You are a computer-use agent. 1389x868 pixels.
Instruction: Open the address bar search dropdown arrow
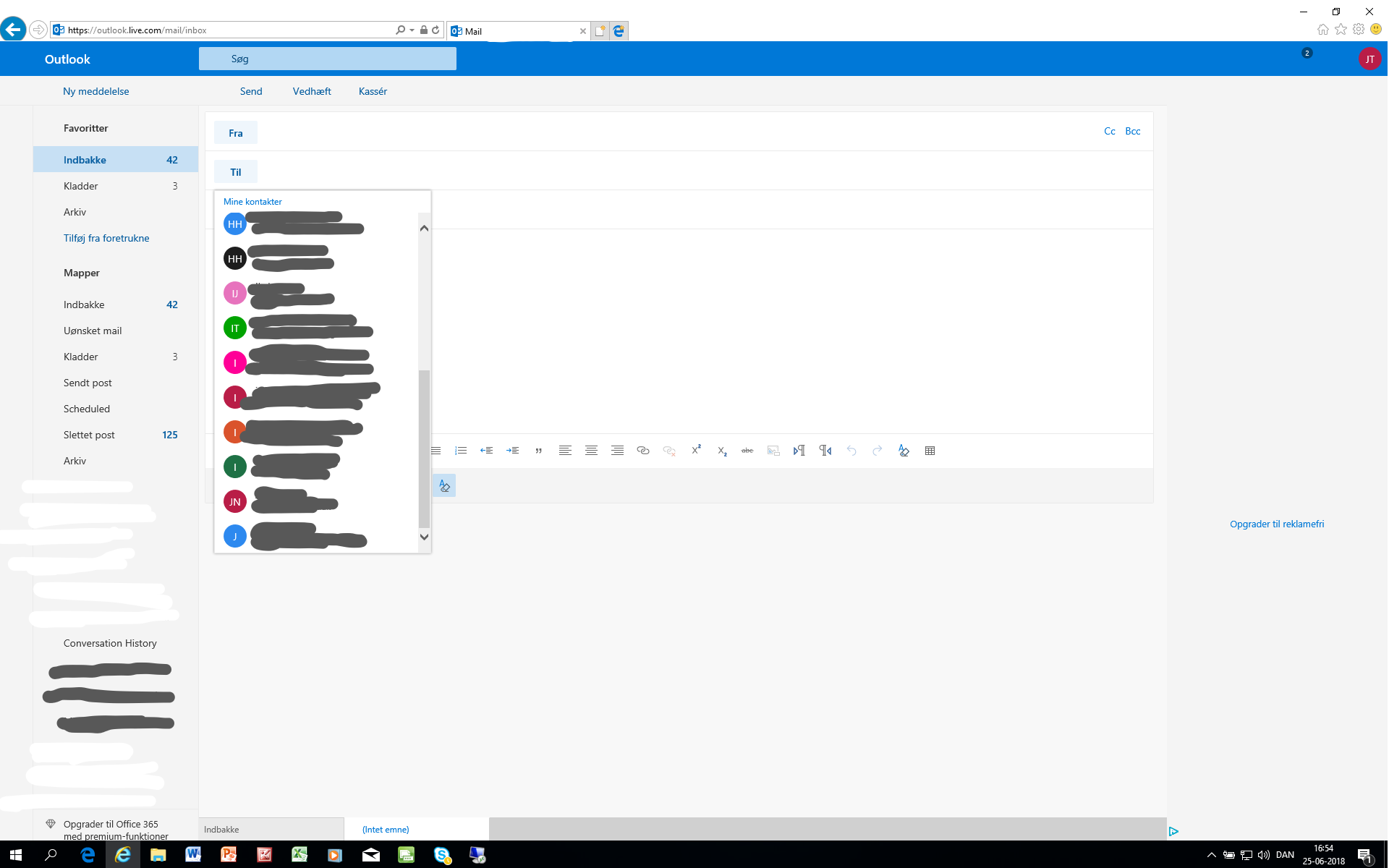tap(412, 30)
